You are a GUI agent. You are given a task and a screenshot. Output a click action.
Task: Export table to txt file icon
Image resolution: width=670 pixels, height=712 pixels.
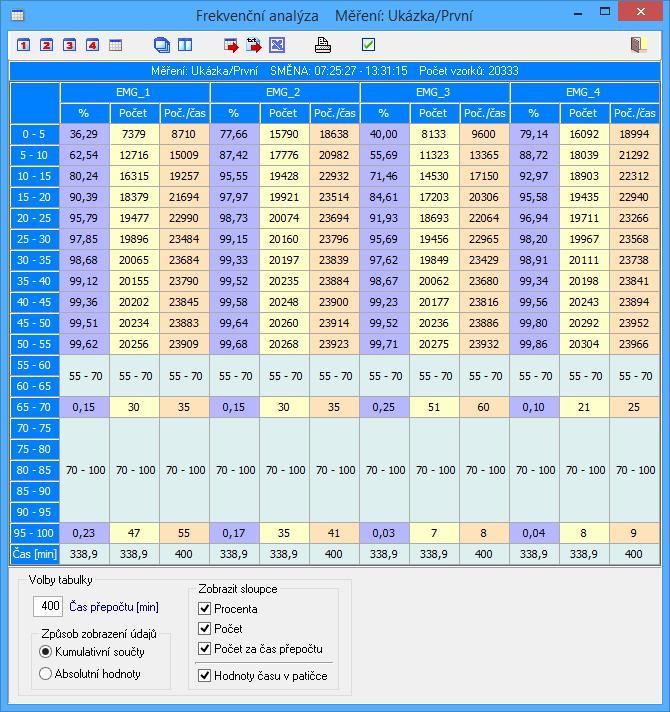[254, 45]
